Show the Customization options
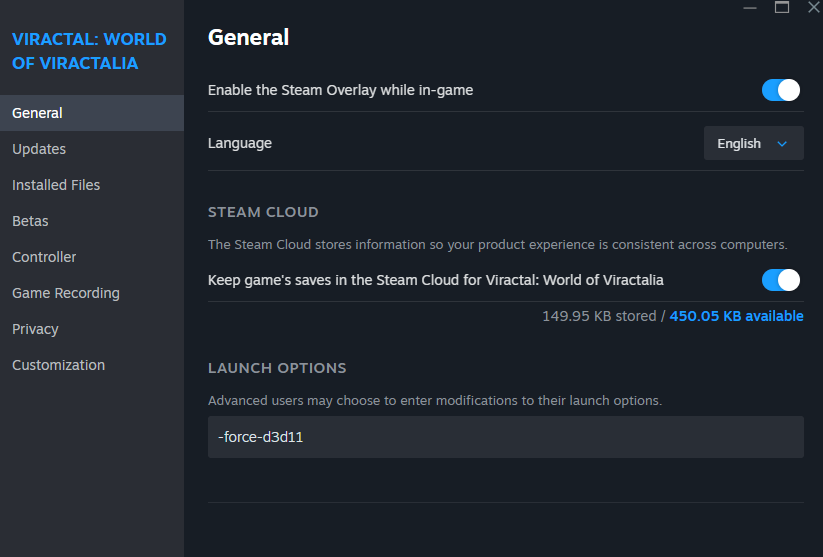 click(x=58, y=365)
